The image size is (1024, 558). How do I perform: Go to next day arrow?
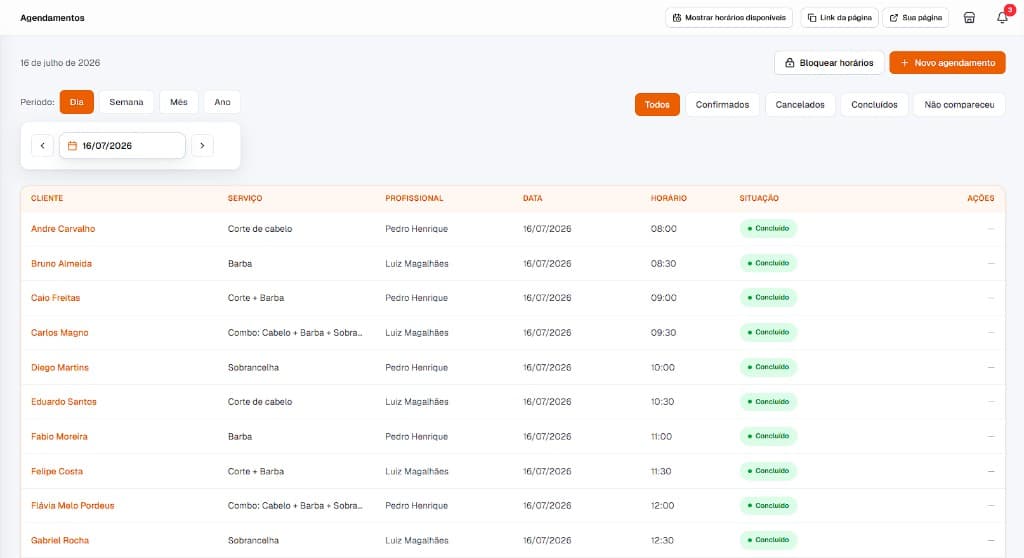202,146
